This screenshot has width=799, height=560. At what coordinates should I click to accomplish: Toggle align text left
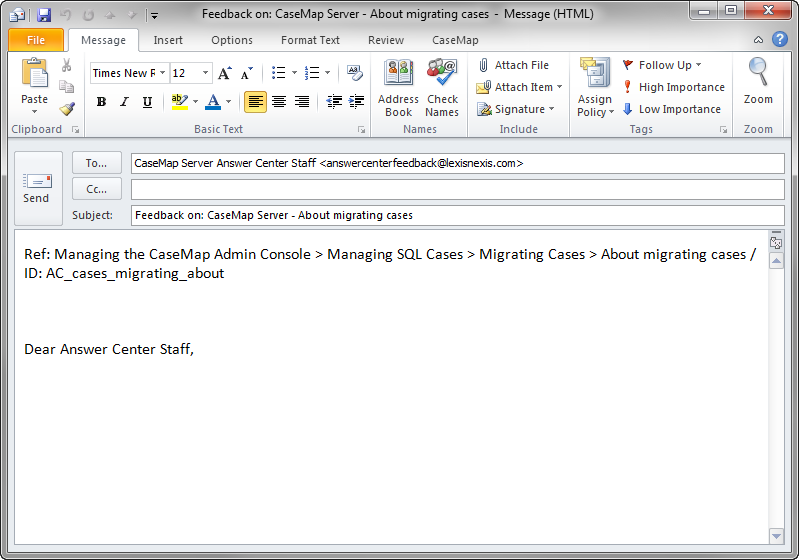tap(255, 102)
